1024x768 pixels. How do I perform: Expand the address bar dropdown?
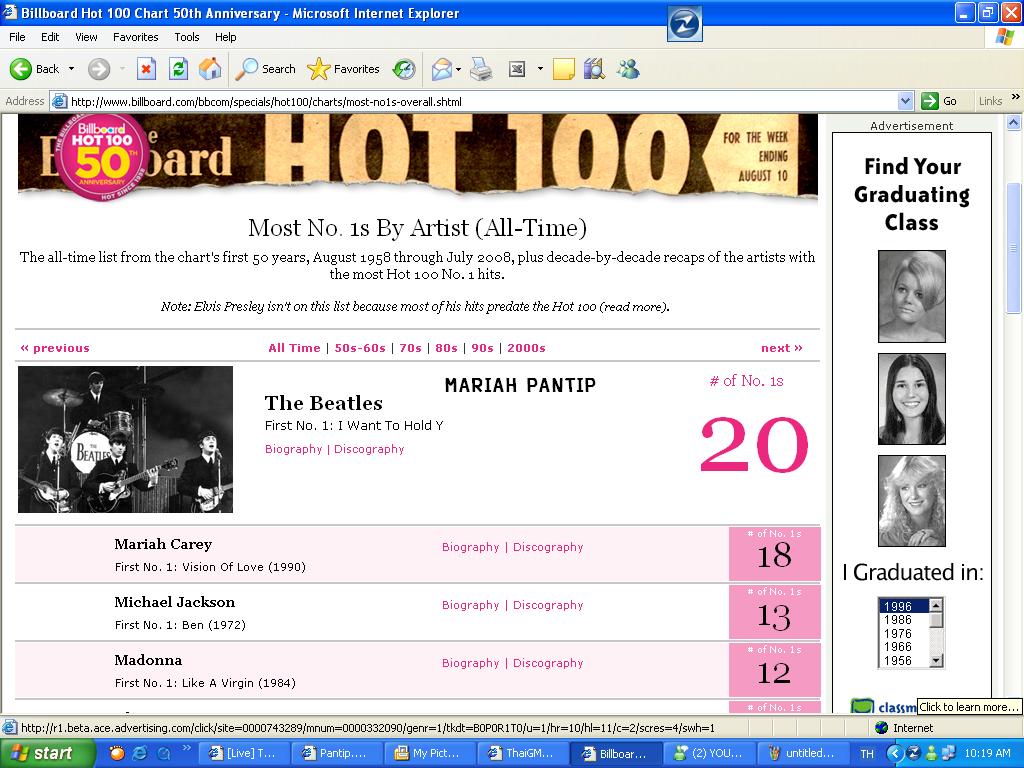[905, 101]
